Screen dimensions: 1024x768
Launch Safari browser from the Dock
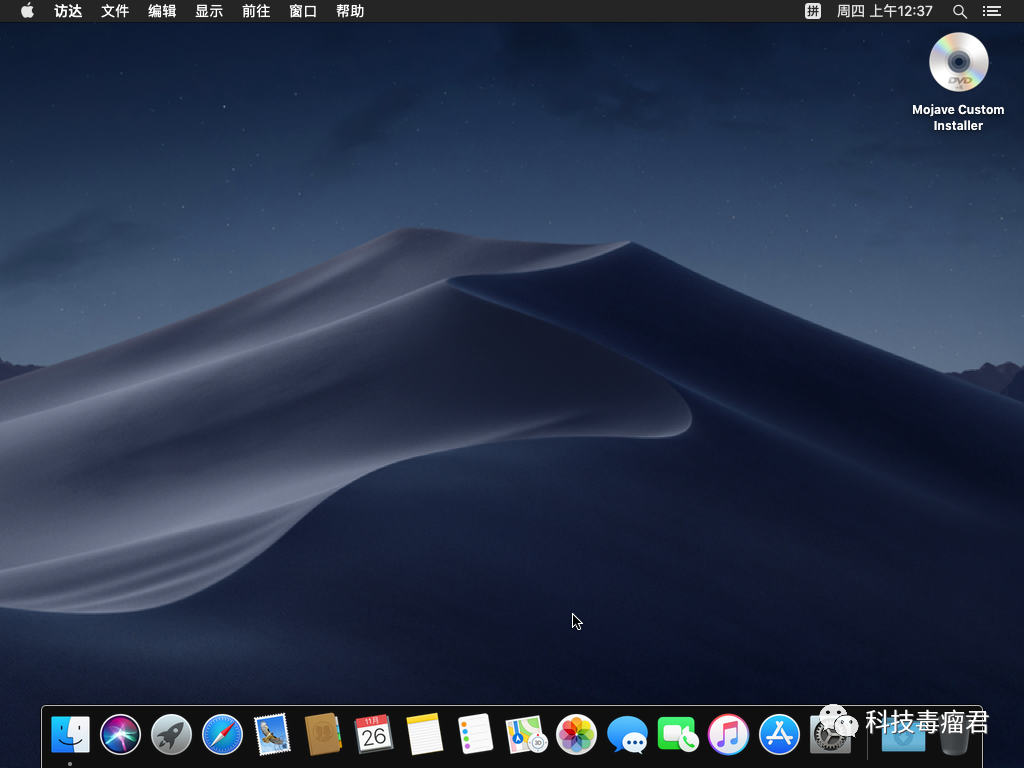click(x=222, y=735)
